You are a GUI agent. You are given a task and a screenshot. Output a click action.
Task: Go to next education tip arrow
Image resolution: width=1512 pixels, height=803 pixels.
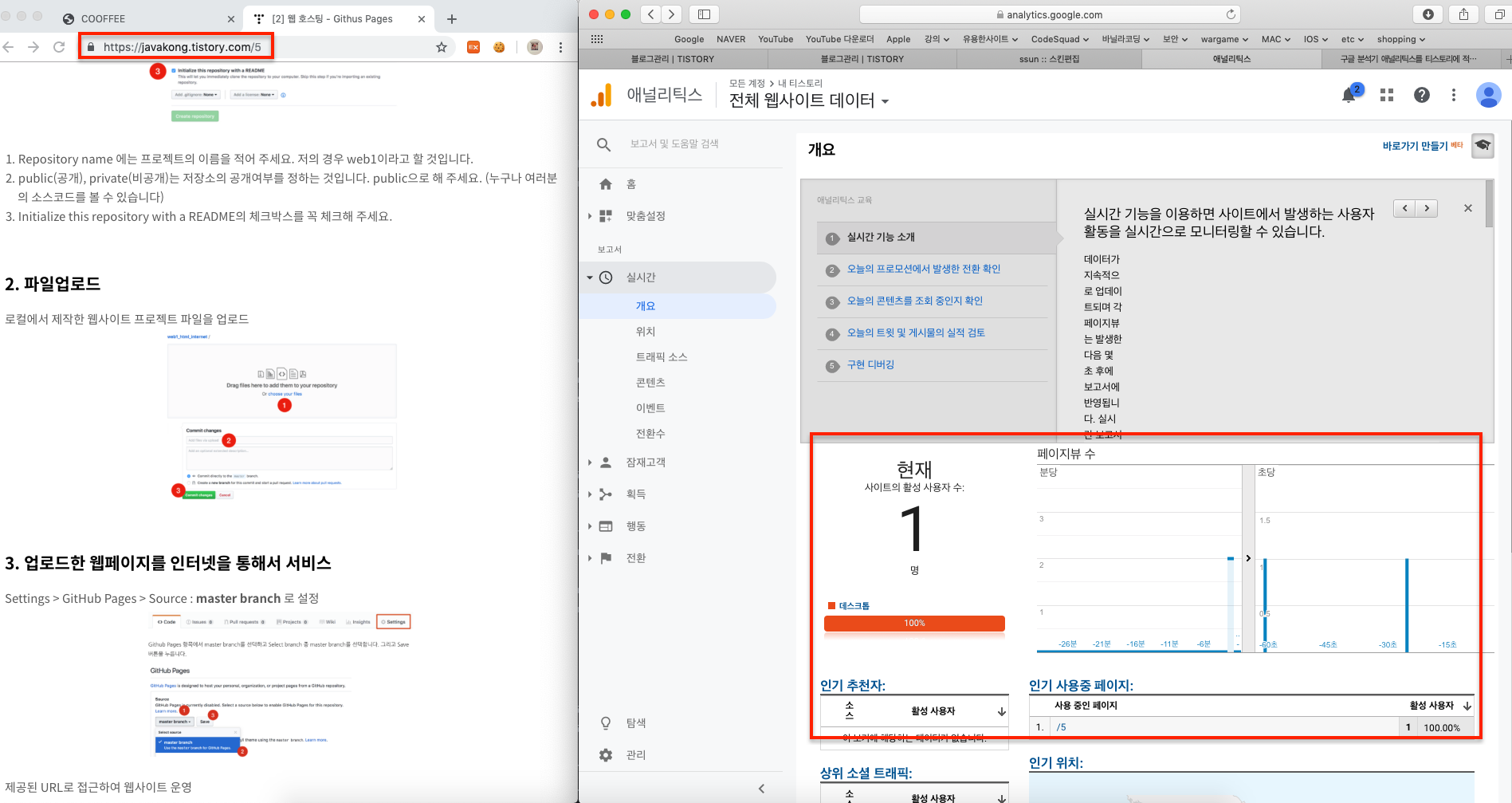(x=1427, y=208)
